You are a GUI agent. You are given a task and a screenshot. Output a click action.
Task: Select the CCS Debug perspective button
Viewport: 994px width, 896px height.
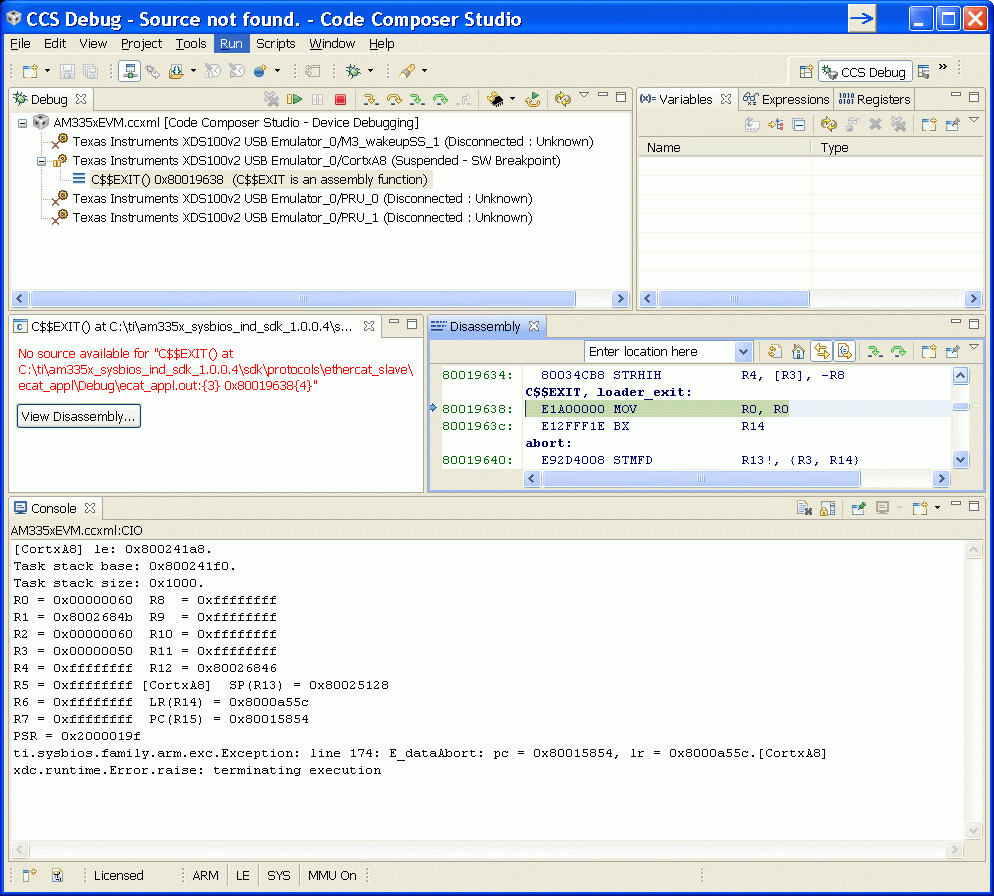[865, 72]
